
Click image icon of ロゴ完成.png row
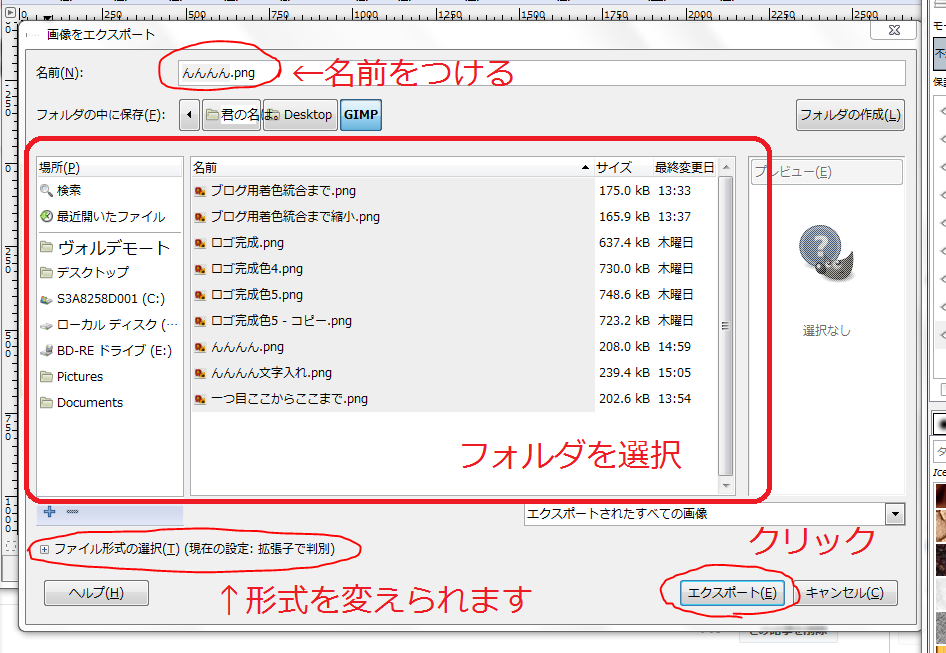click(x=200, y=243)
